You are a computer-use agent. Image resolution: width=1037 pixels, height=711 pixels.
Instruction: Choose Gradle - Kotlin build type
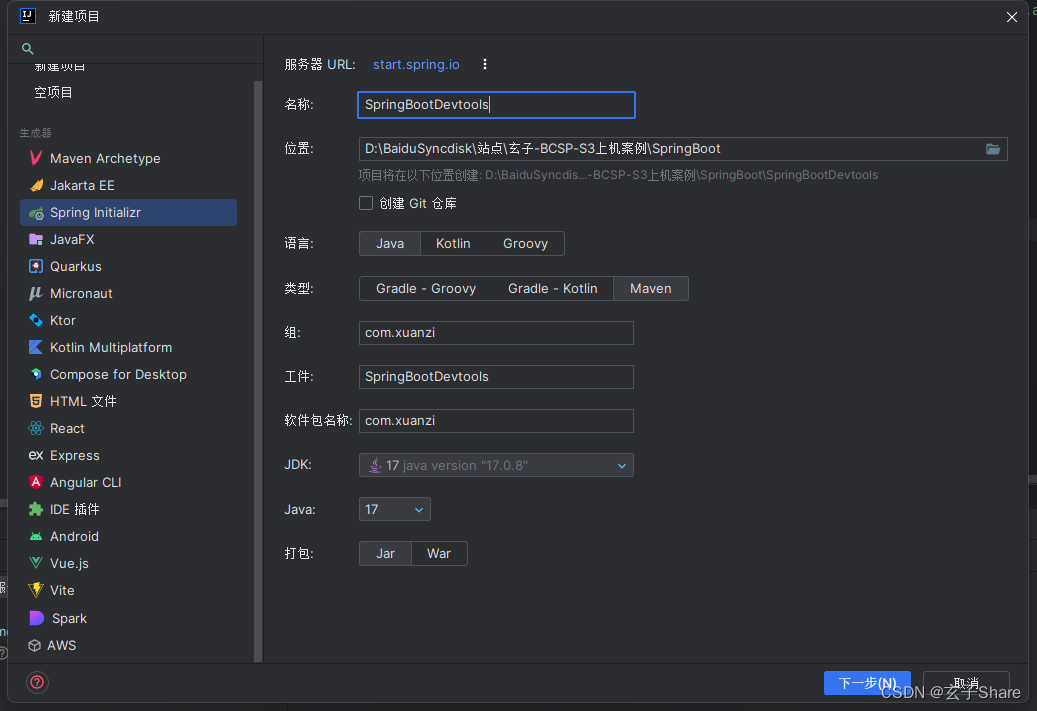pyautogui.click(x=552, y=288)
